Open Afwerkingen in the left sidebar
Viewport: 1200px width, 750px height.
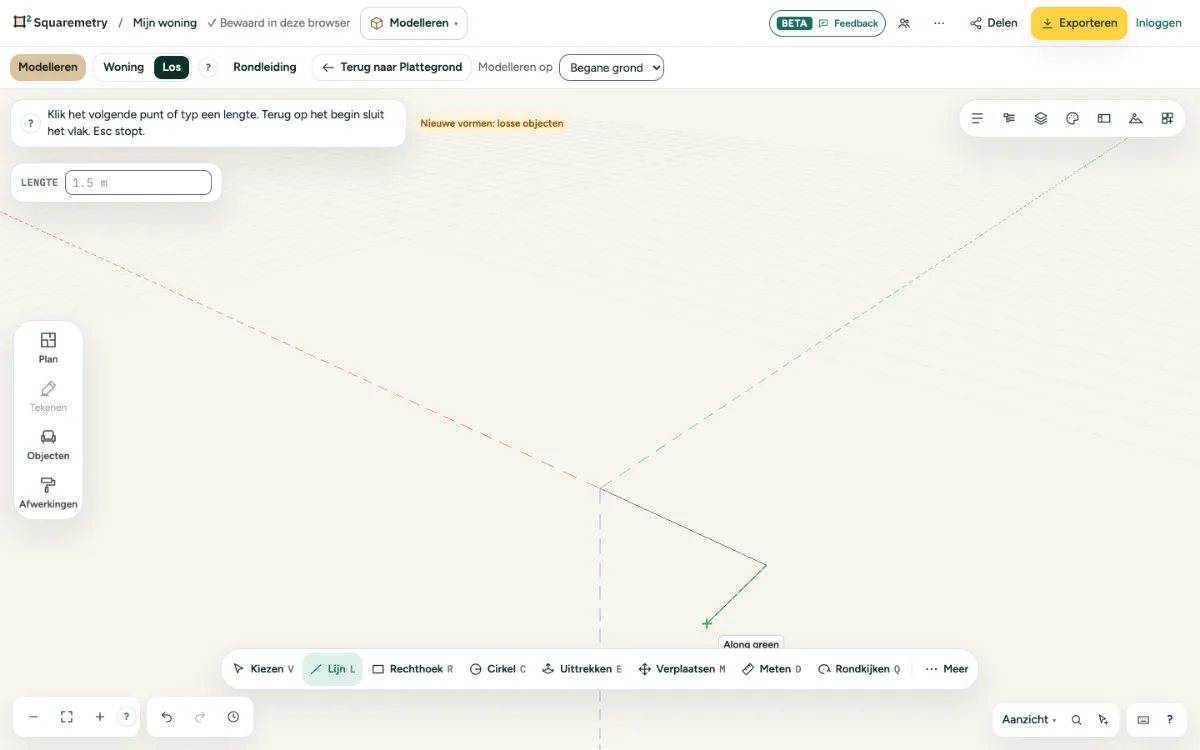tap(48, 493)
